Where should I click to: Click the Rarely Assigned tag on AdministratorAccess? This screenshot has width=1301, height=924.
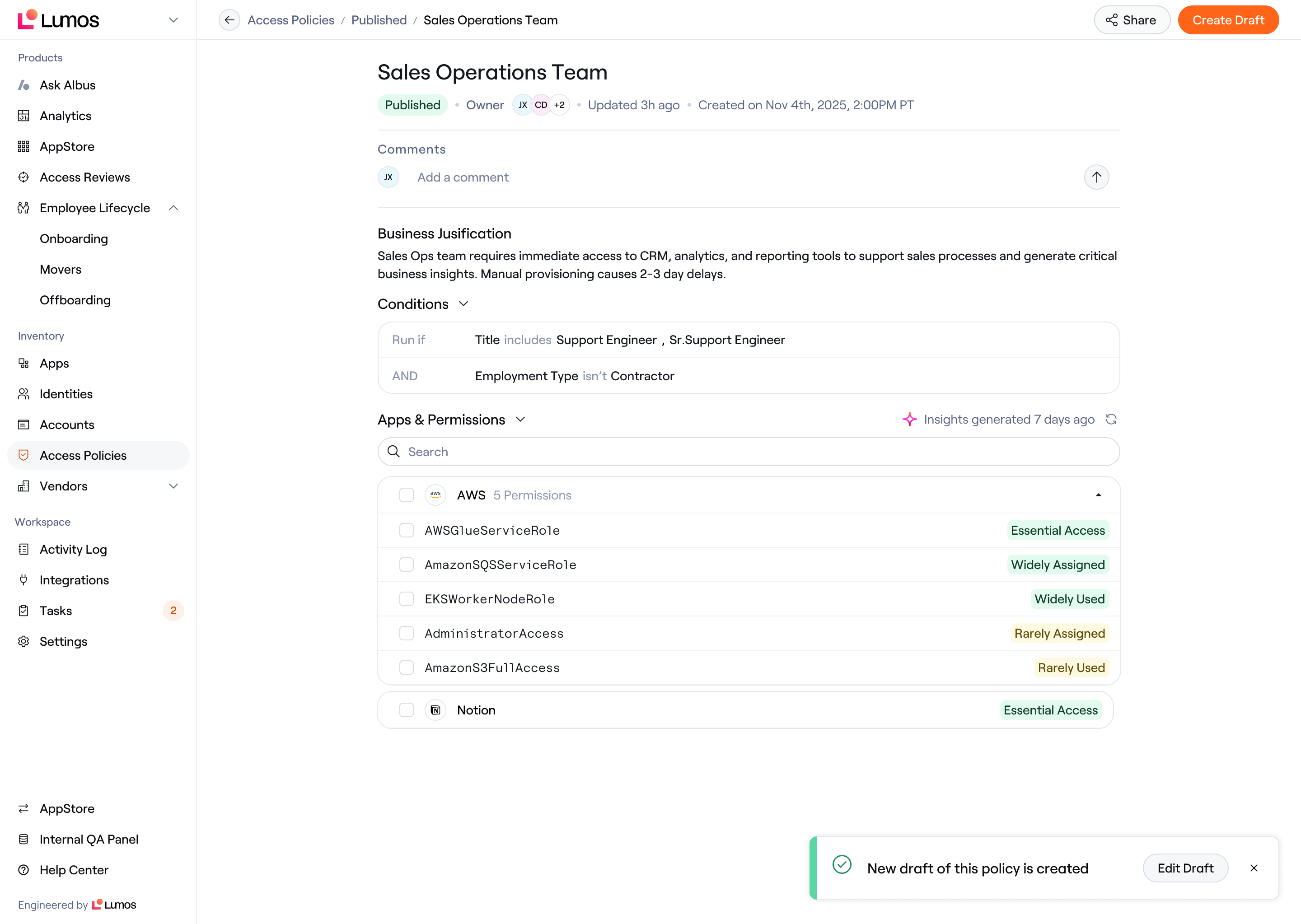[x=1059, y=633]
